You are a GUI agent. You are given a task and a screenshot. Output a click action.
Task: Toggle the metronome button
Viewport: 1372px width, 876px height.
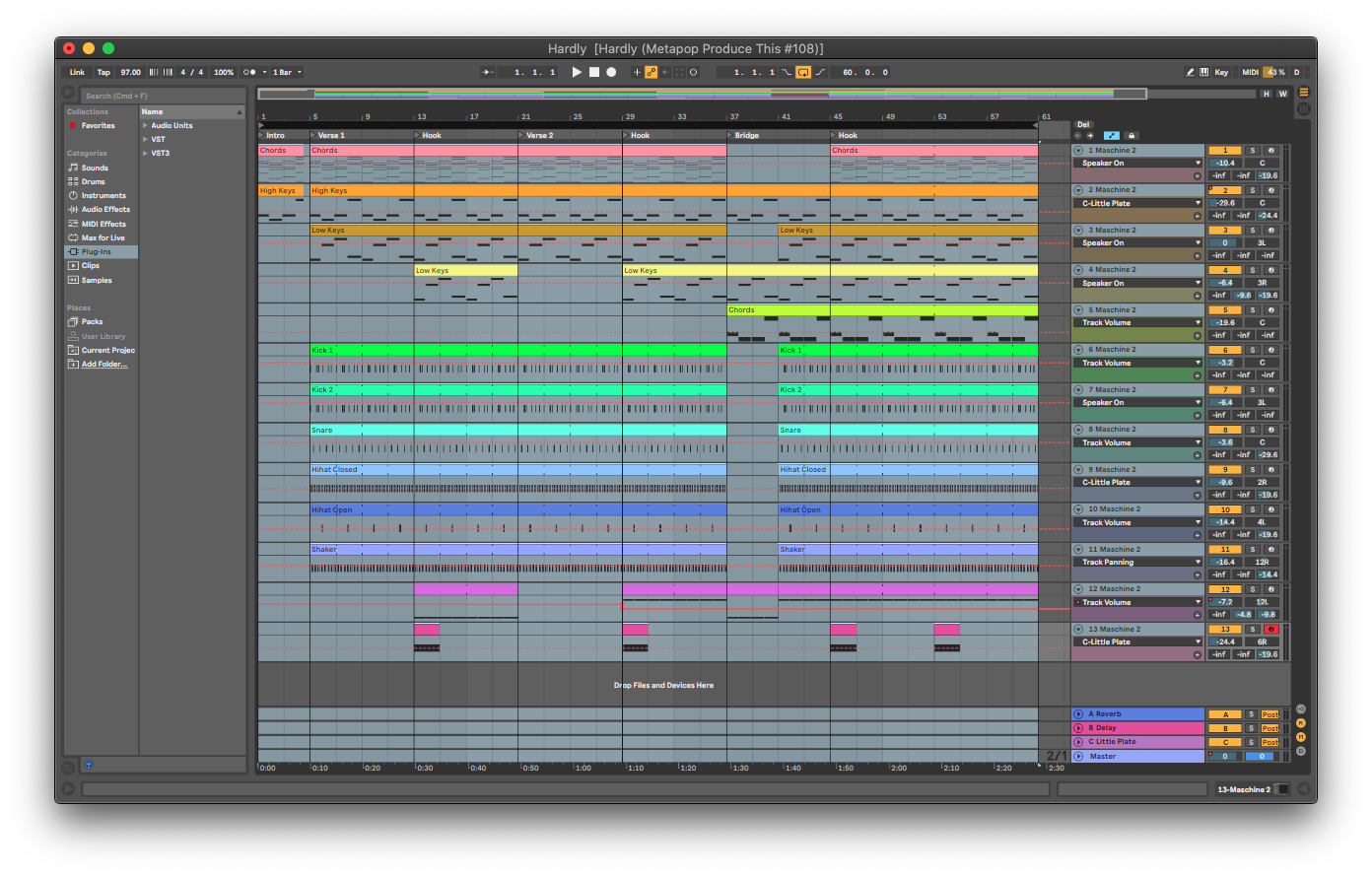(250, 72)
